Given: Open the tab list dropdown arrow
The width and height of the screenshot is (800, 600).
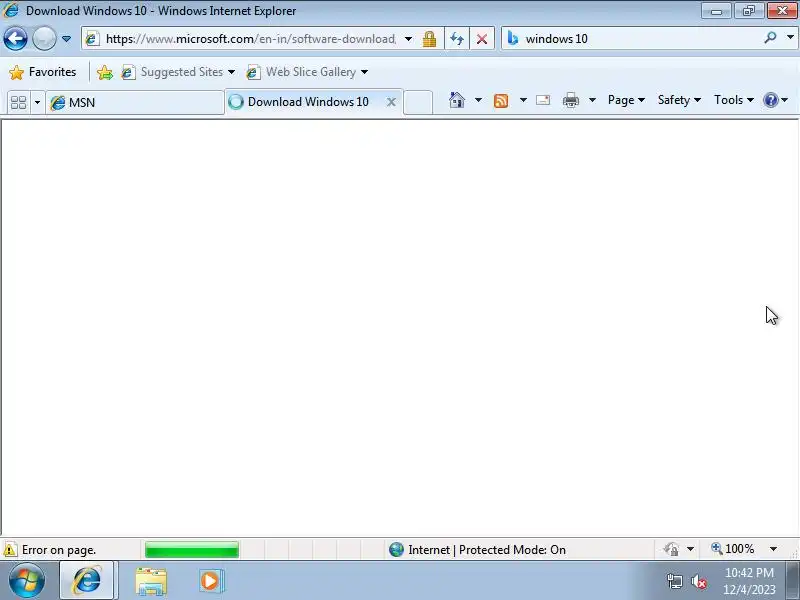Looking at the screenshot, I should coord(37,103).
